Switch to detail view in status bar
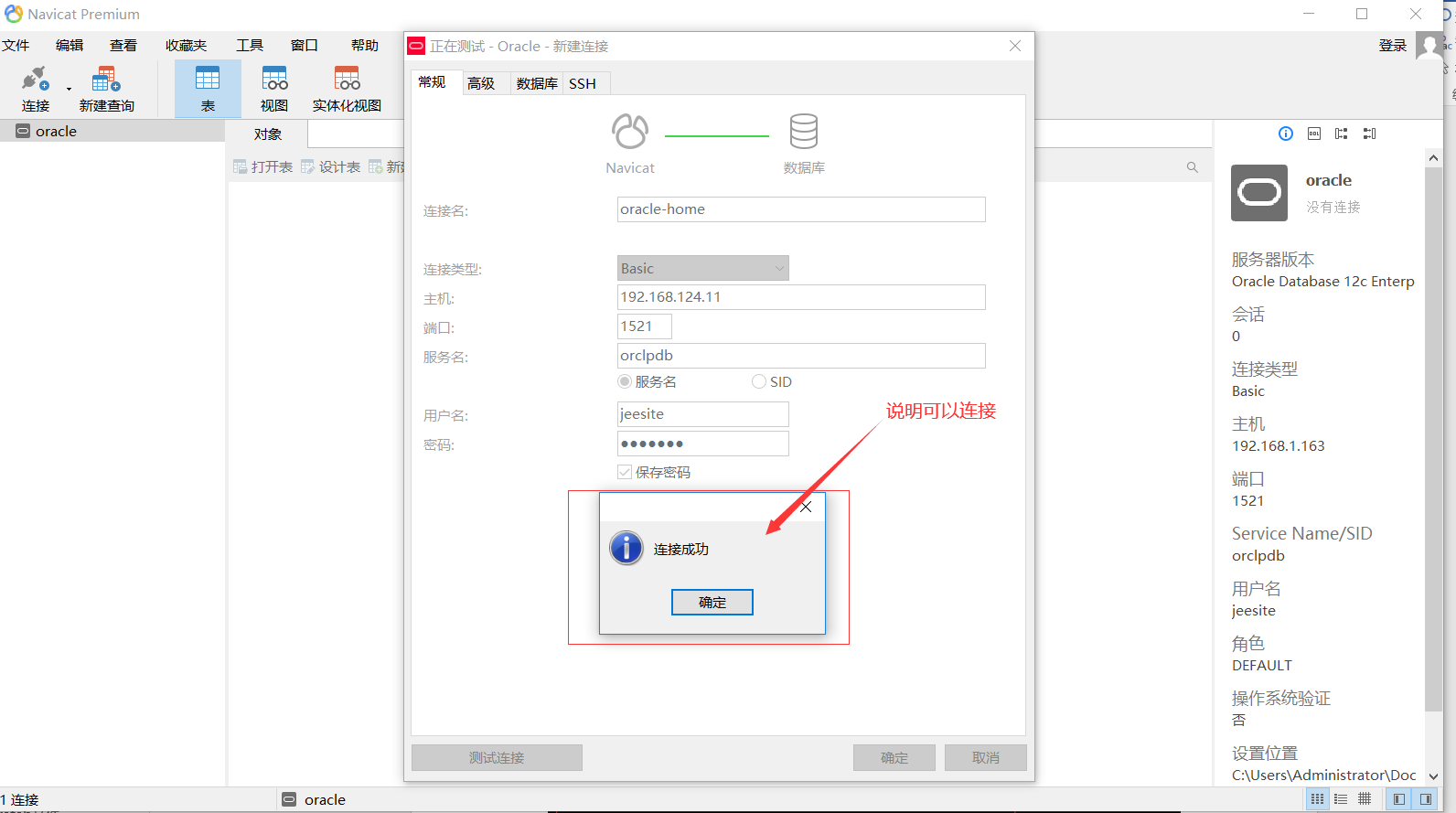 click(x=1365, y=799)
